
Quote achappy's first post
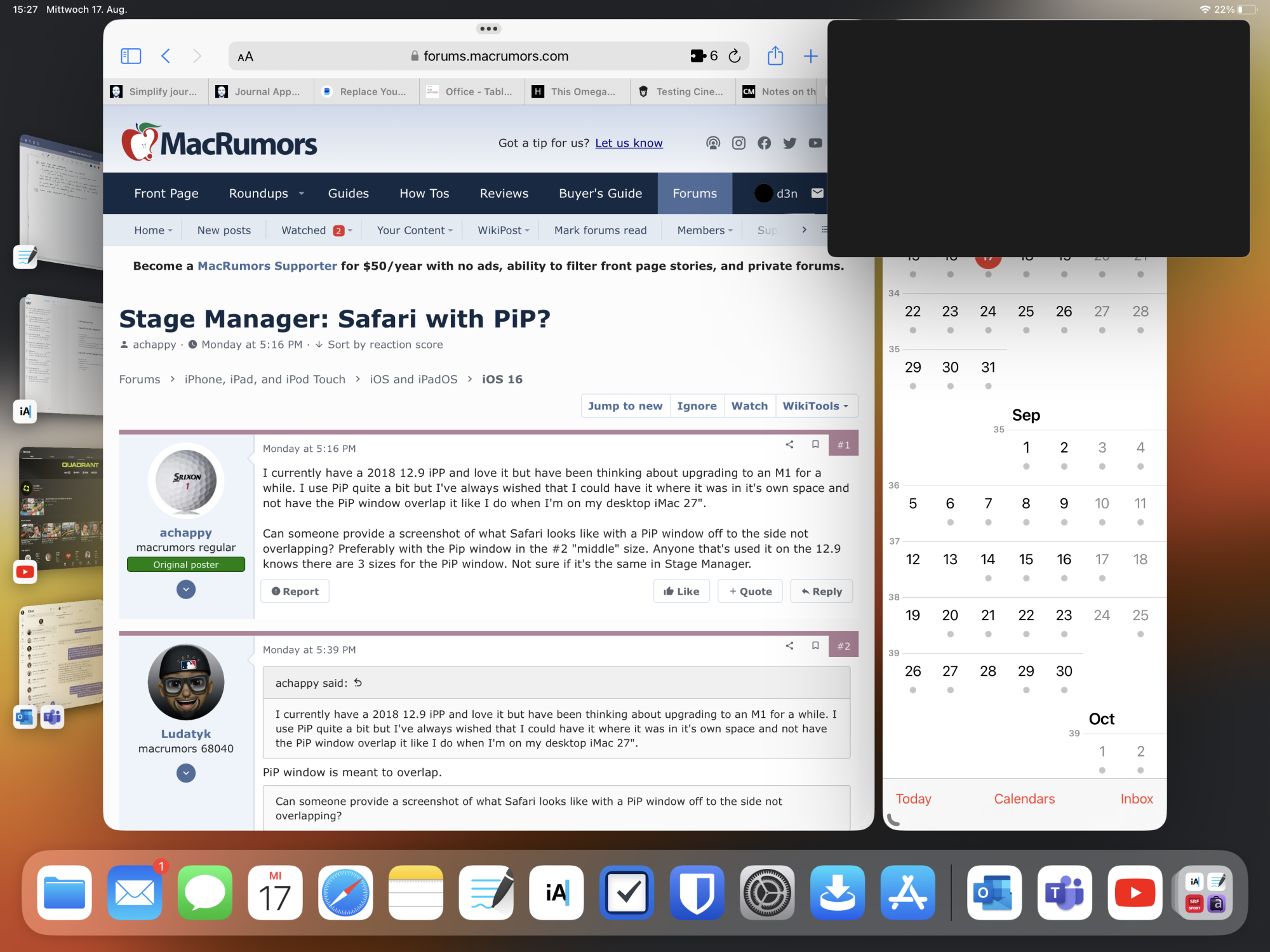(x=750, y=591)
